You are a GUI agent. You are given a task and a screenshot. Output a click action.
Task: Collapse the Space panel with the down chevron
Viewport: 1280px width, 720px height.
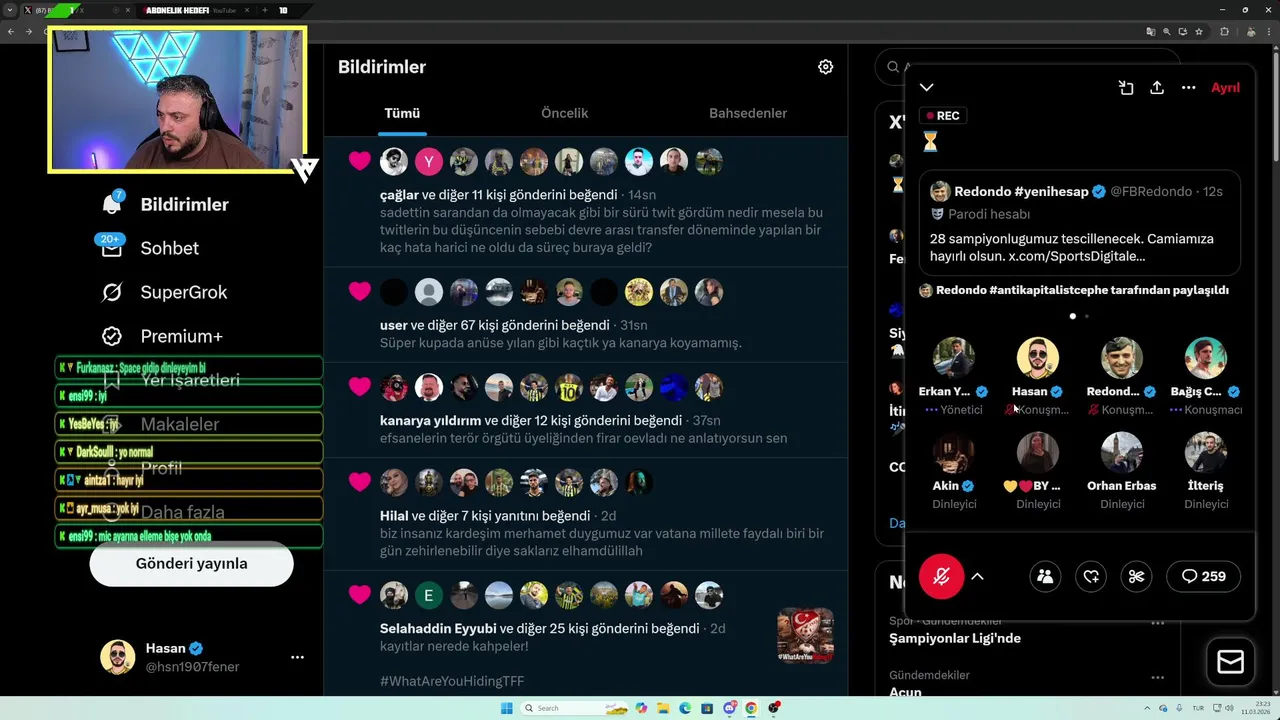pos(927,88)
